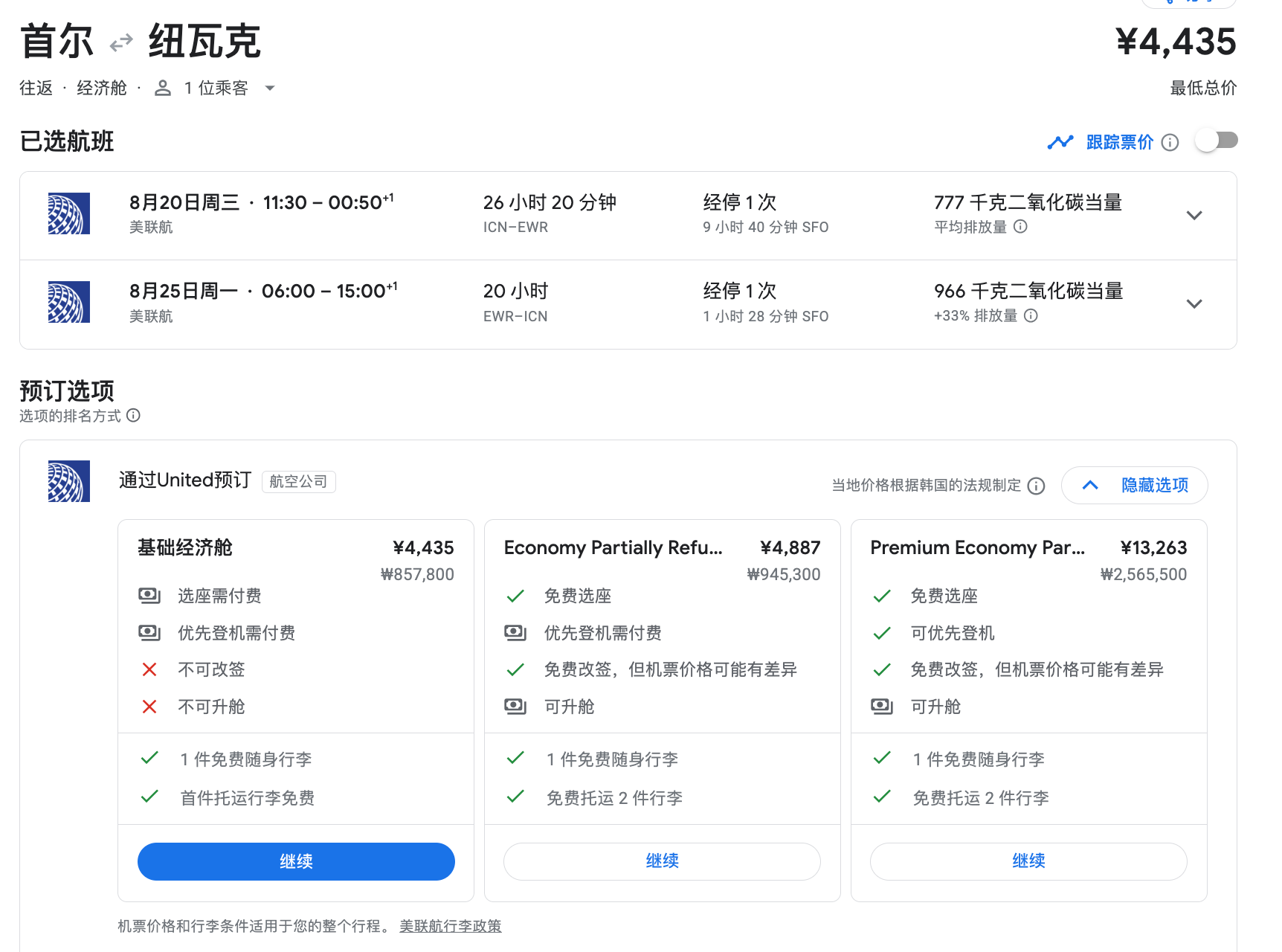Select the Premium Economy fare card title

click(977, 548)
